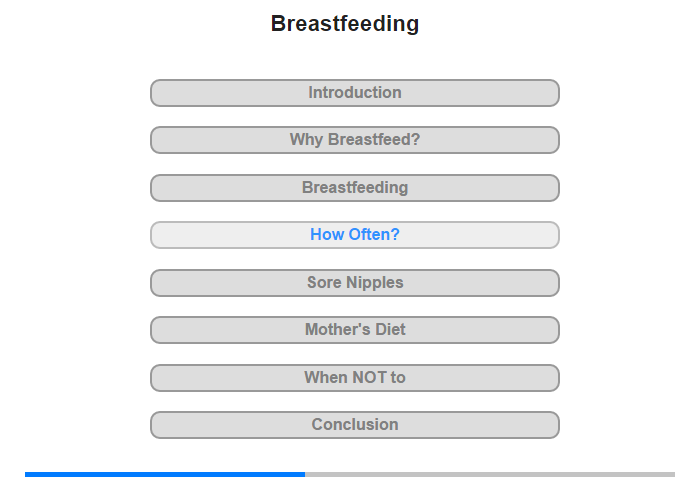Click the Breastfeeding page title heading
The image size is (700, 480).
click(x=345, y=23)
